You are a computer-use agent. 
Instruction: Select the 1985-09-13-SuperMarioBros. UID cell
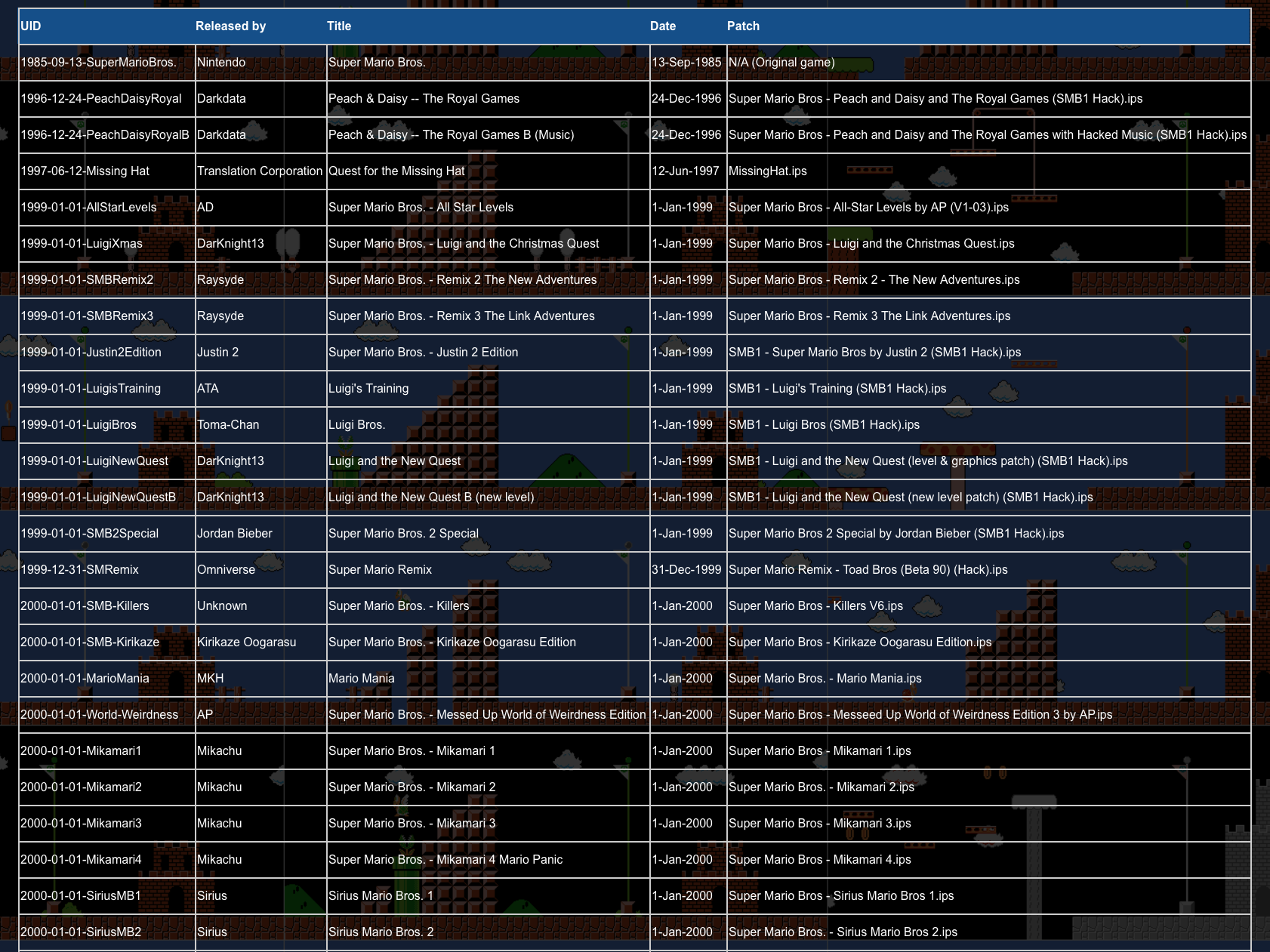click(106, 63)
